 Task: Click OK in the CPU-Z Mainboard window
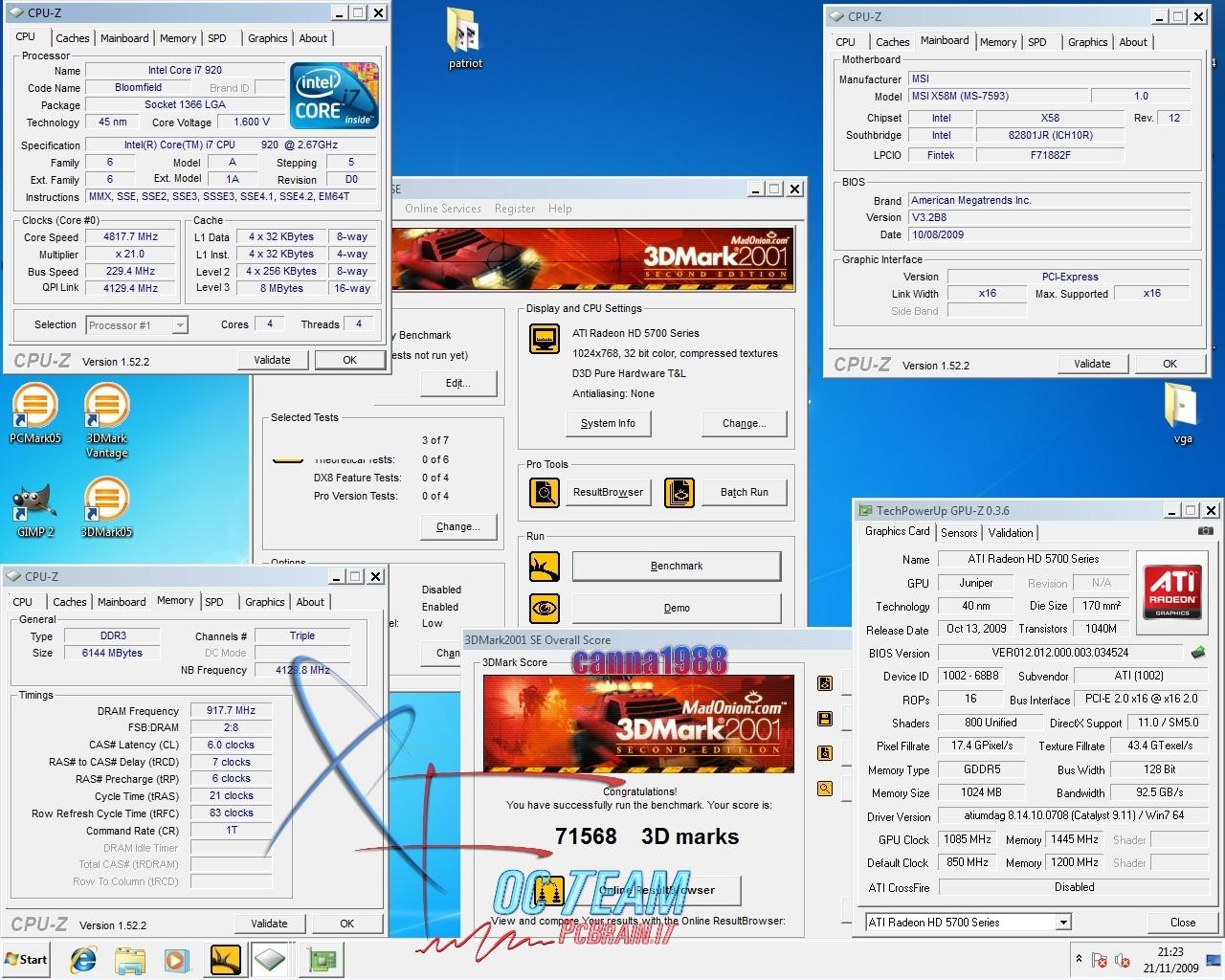1169,364
